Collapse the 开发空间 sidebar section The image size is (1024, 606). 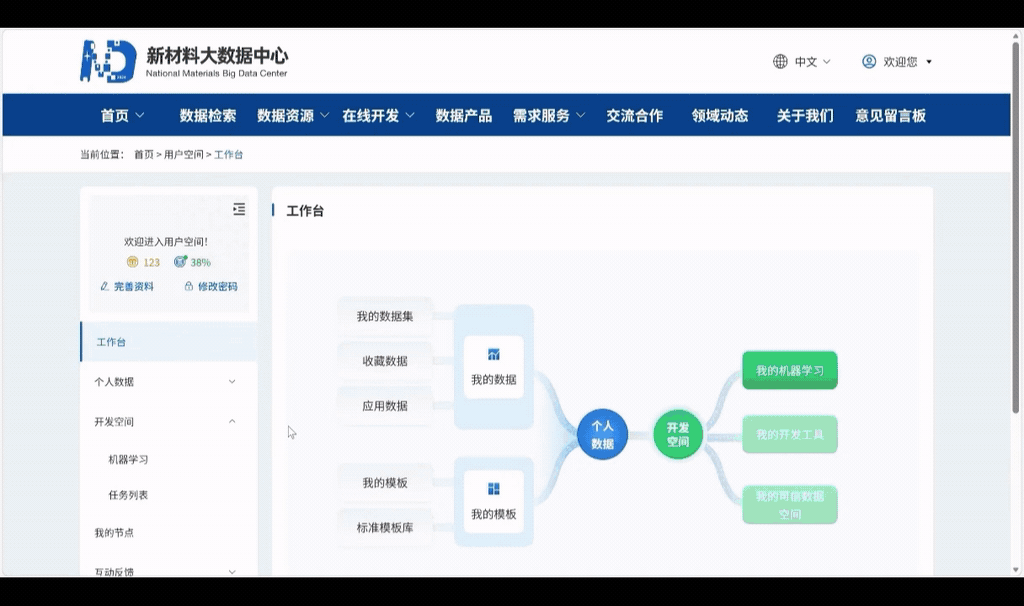(113, 421)
